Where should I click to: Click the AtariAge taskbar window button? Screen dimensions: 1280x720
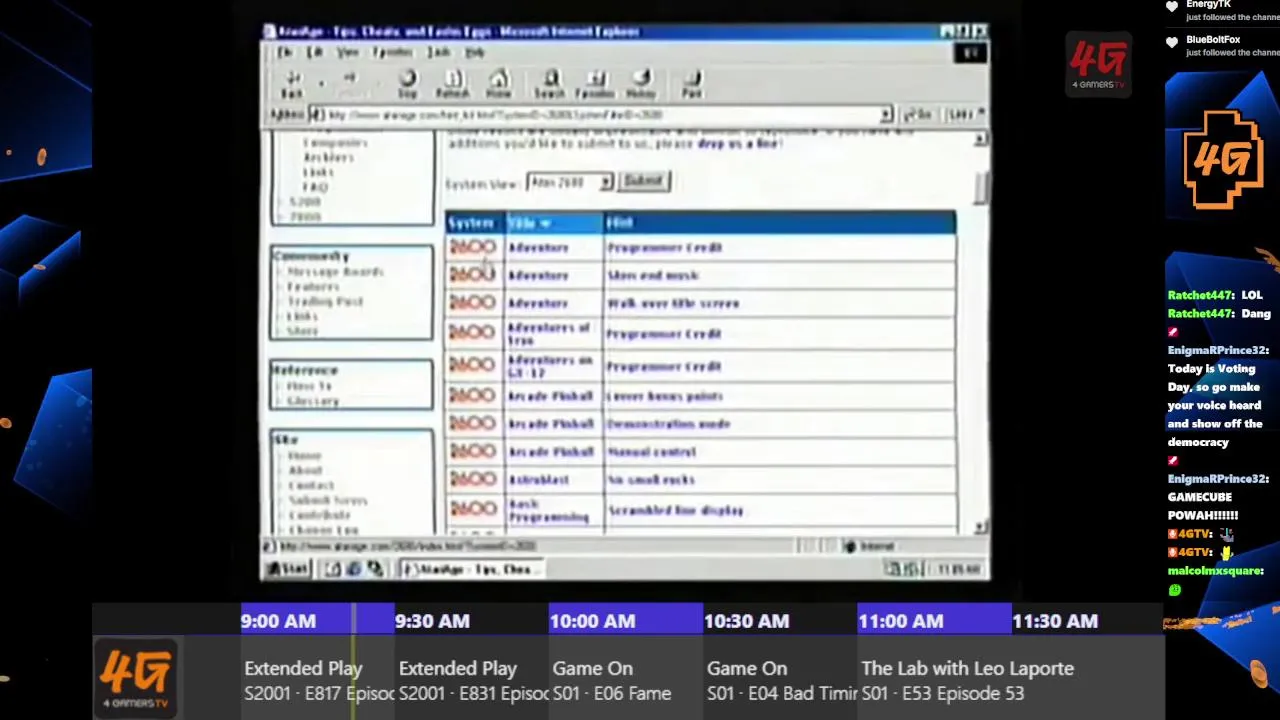point(470,569)
